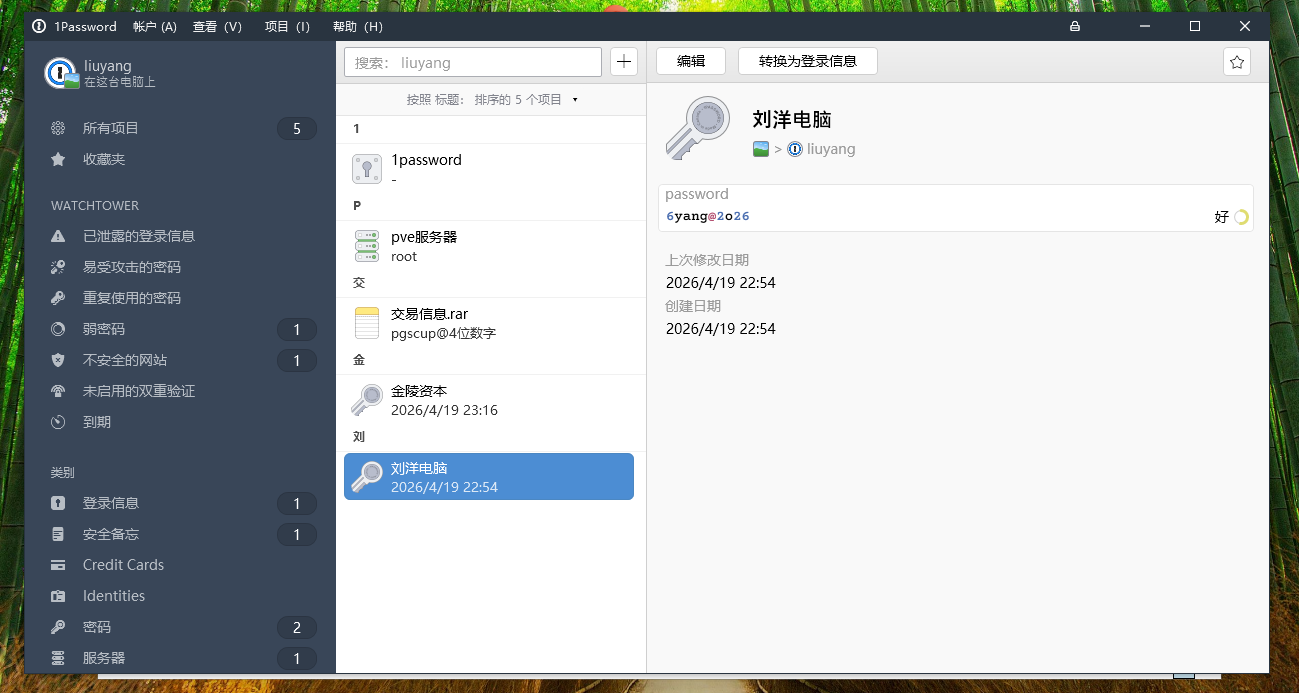
Task: Click the lock icon in title bar
Action: point(1075,26)
